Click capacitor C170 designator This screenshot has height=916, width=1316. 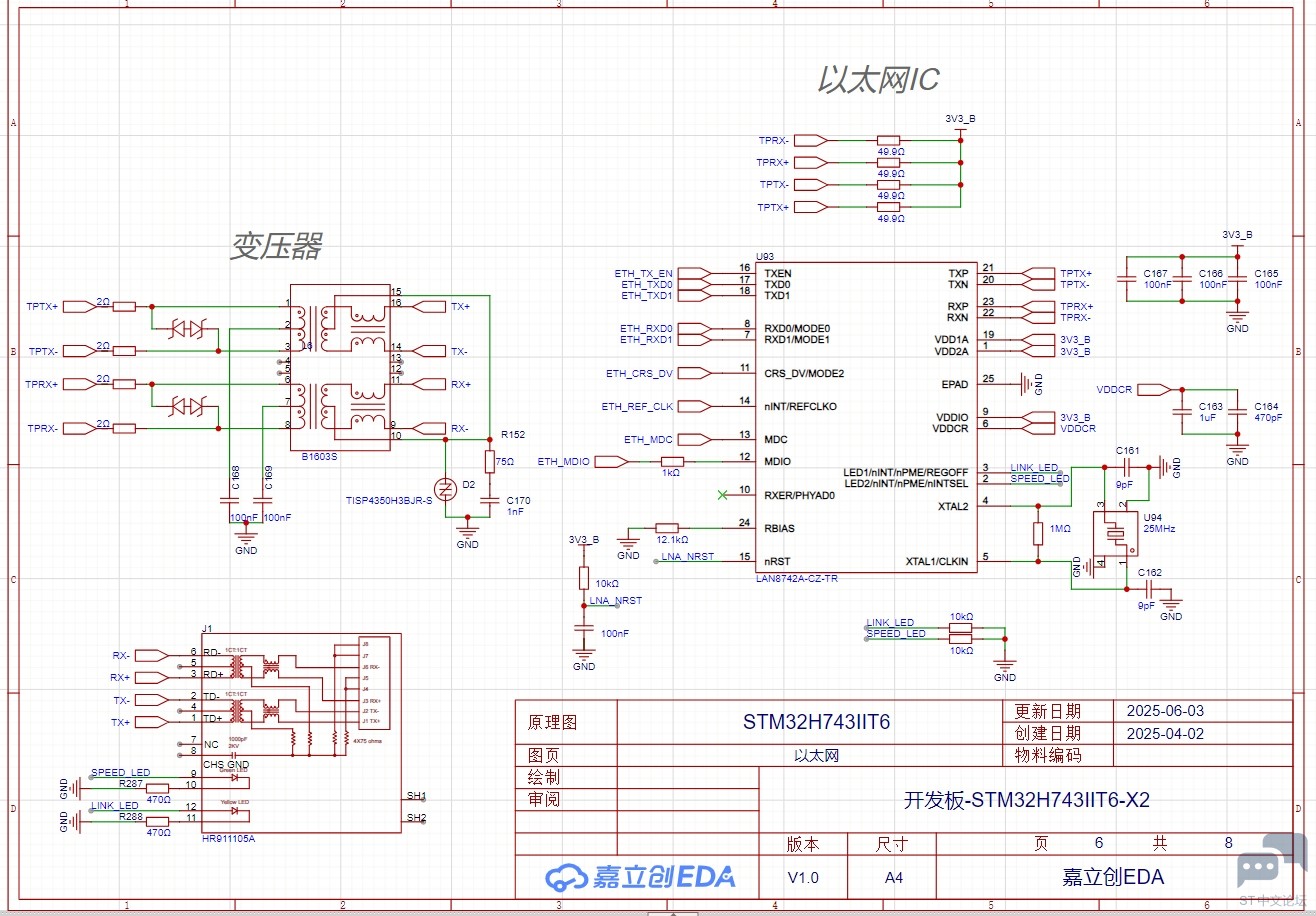click(519, 500)
